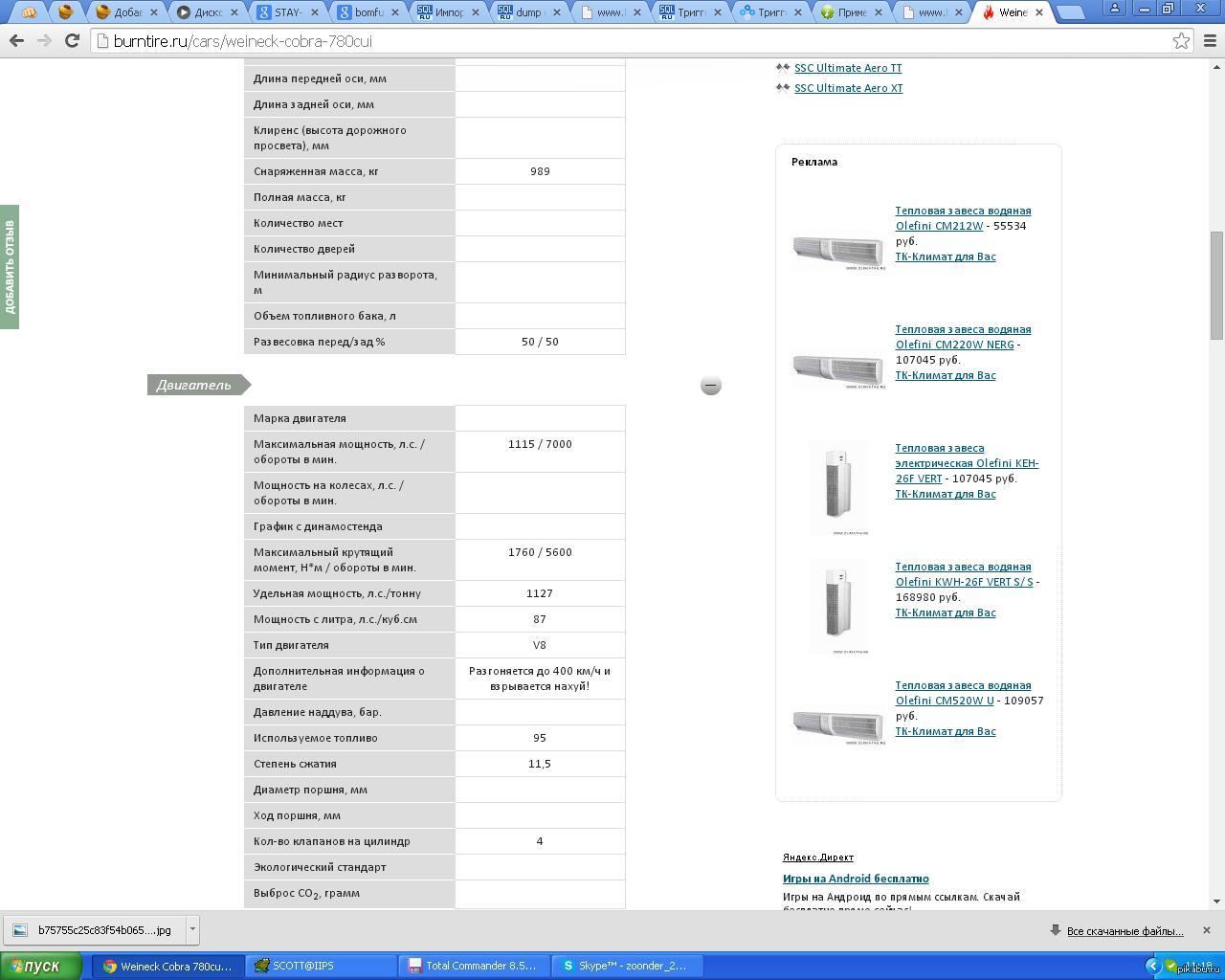Open the Chrome menu (three-line icon)
This screenshot has width=1225, height=980.
[x=1210, y=41]
